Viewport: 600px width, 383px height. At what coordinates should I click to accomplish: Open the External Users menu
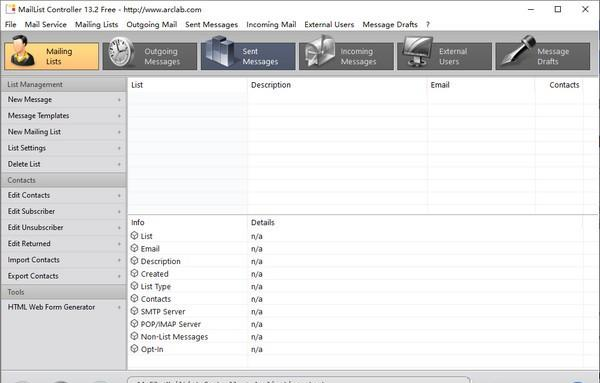[x=329, y=24]
